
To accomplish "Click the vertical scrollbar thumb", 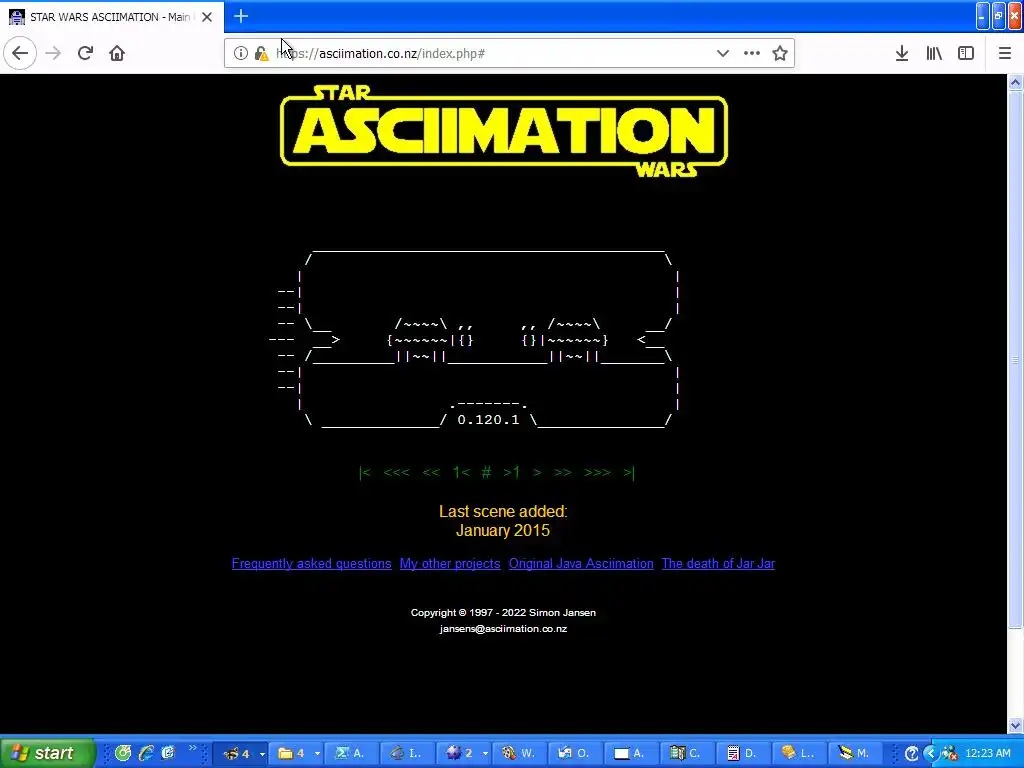I will 1016,359.
